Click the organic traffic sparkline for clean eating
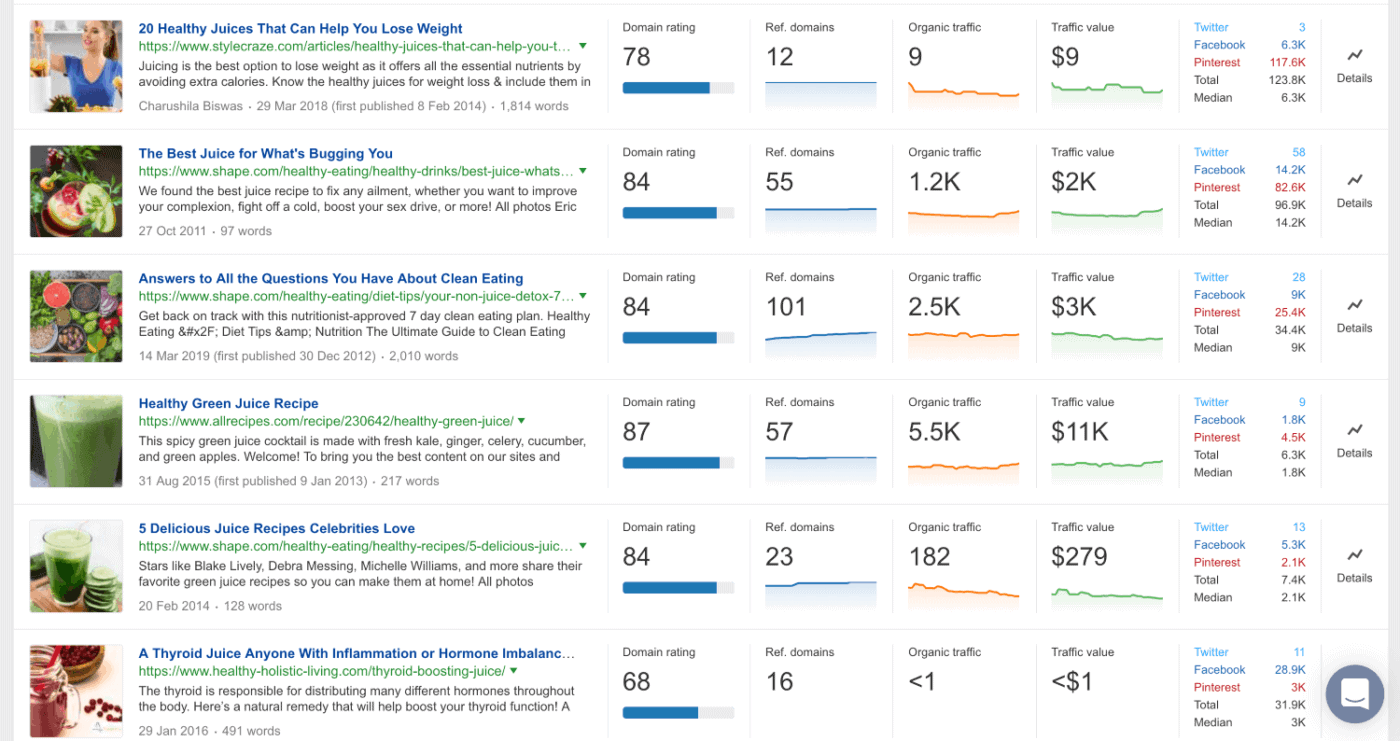Viewport: 1400px width, 741px height. [963, 343]
